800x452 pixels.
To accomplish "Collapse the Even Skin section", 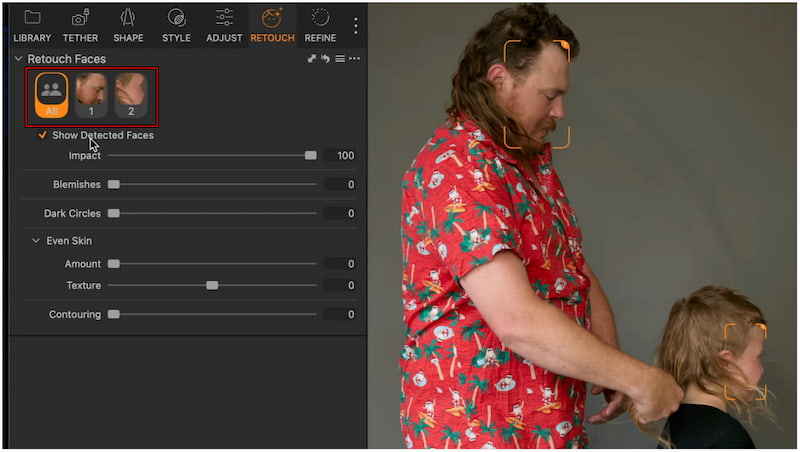I will 35,241.
